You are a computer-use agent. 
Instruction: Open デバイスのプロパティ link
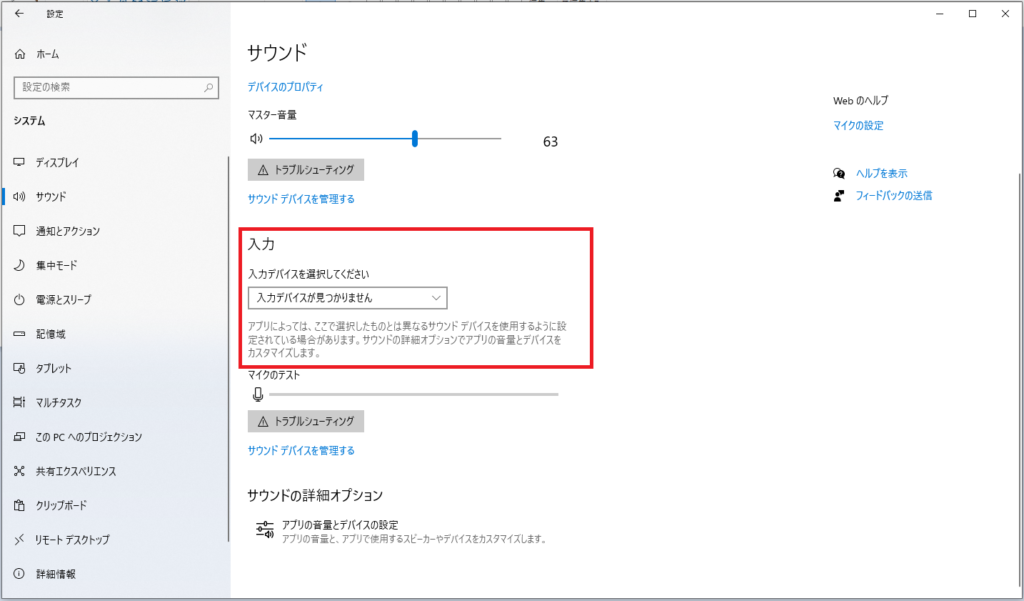[x=288, y=86]
